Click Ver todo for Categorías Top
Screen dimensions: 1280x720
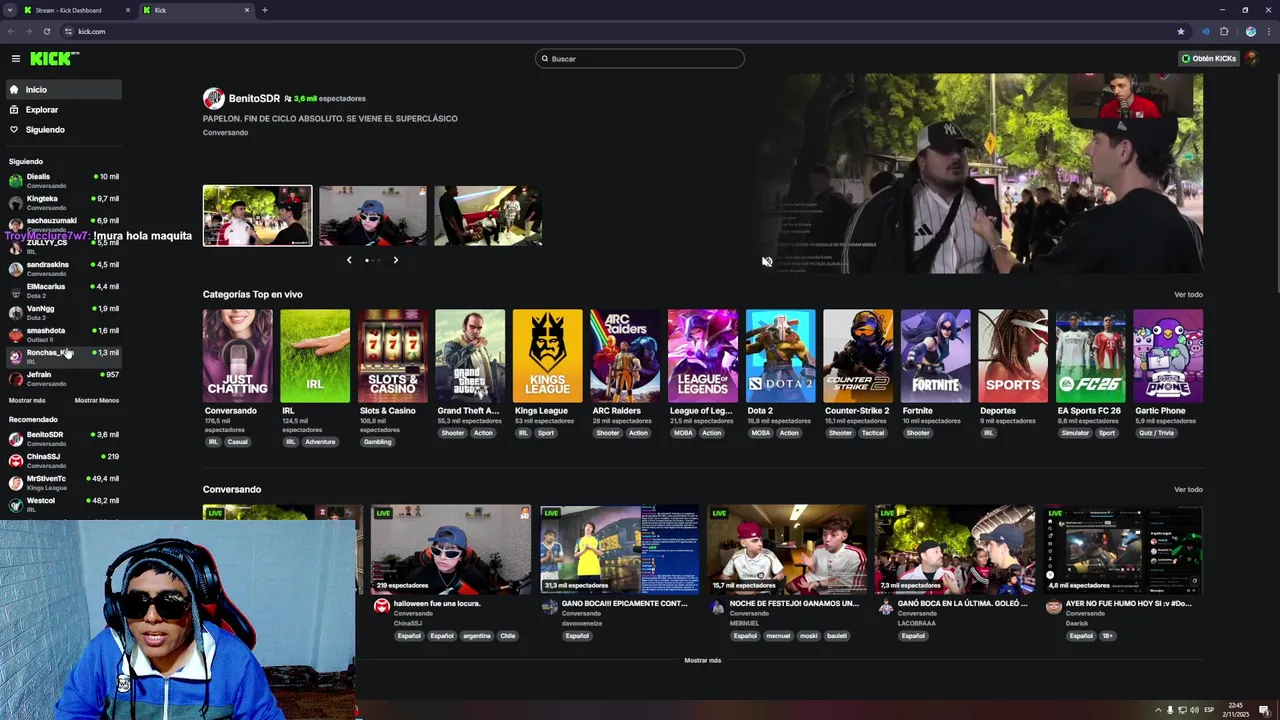(1188, 295)
